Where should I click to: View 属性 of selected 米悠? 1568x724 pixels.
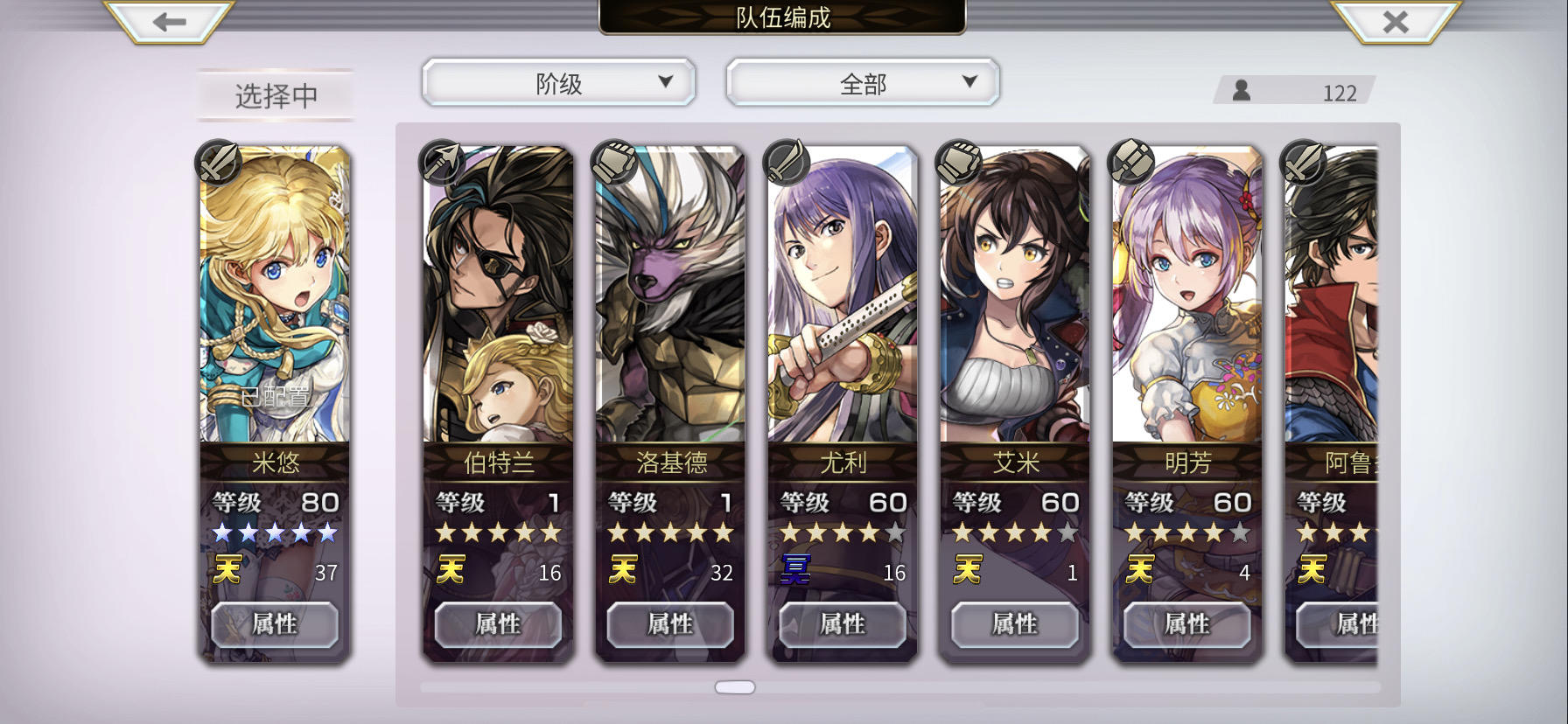(x=275, y=624)
